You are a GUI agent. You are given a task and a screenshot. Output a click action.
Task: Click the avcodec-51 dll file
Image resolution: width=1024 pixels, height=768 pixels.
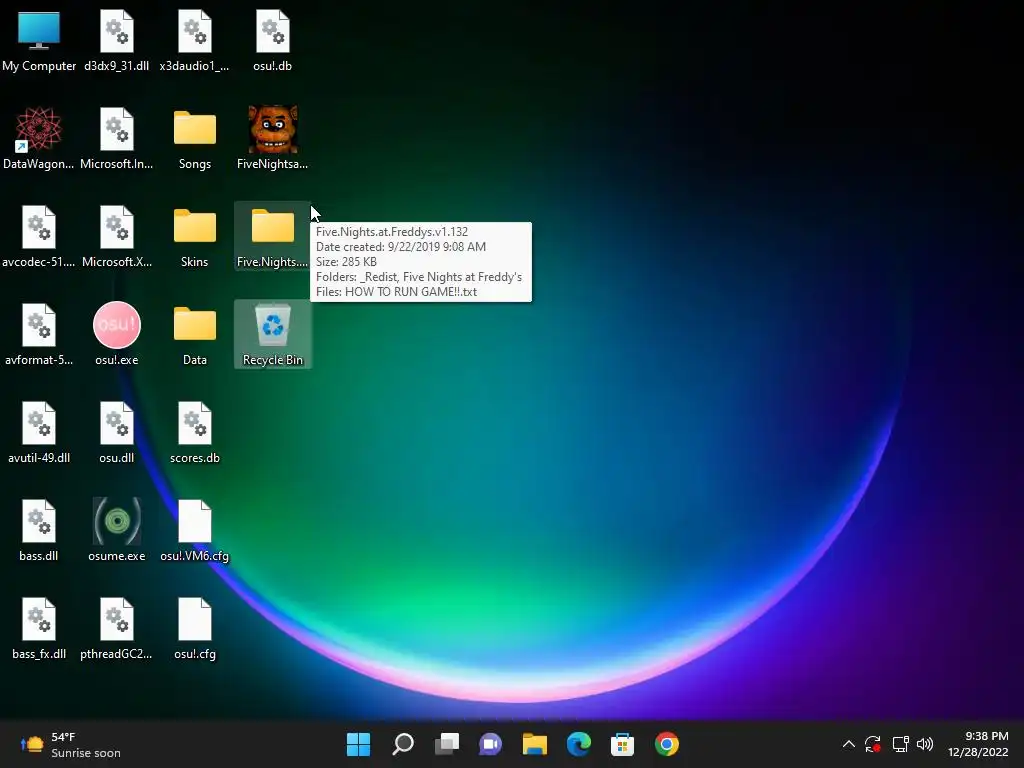(39, 236)
